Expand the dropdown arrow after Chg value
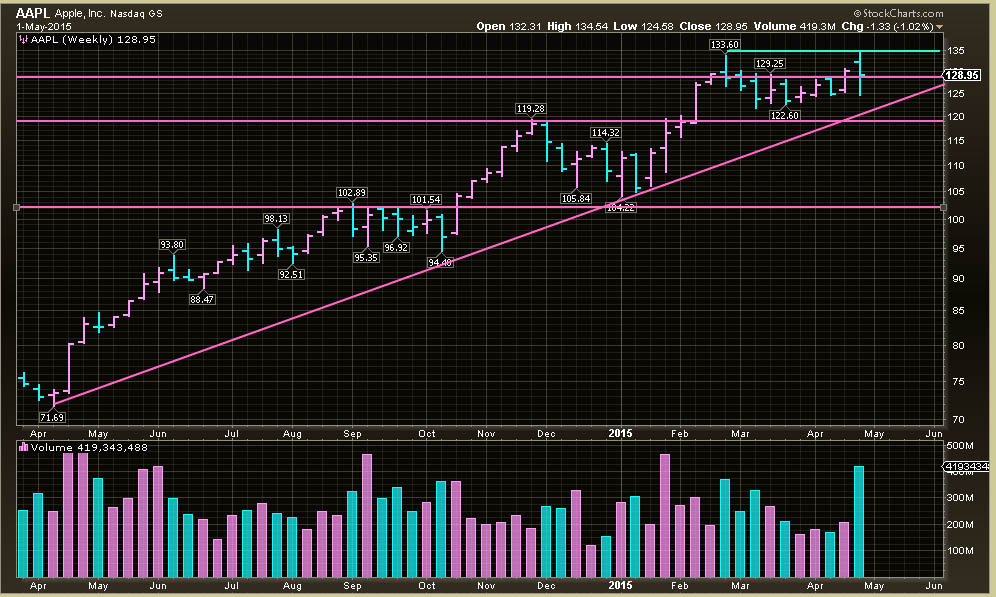Viewport: 996px width, 597px height. pos(939,27)
